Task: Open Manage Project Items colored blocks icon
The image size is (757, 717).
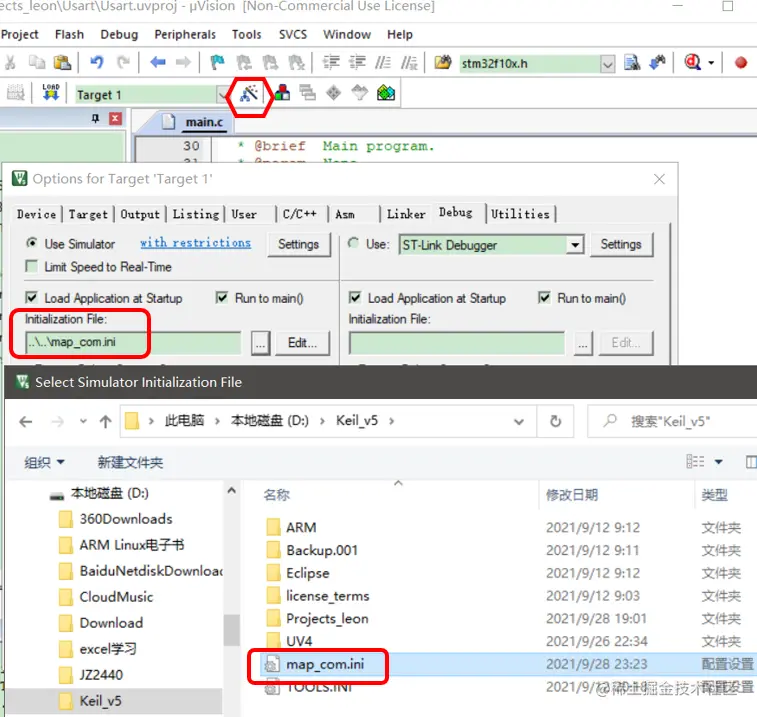Action: click(x=282, y=92)
